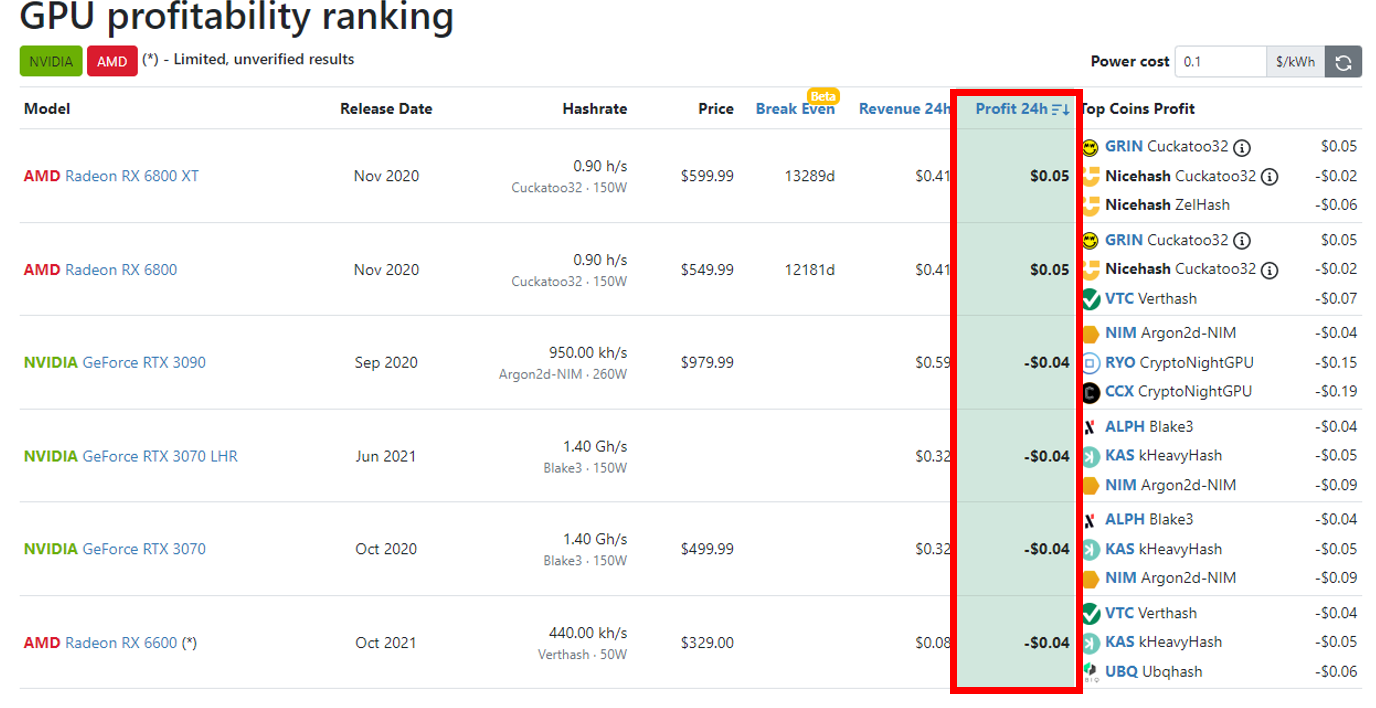Toggle the red AMD filter button
This screenshot has height=708, width=1376.
[112, 61]
